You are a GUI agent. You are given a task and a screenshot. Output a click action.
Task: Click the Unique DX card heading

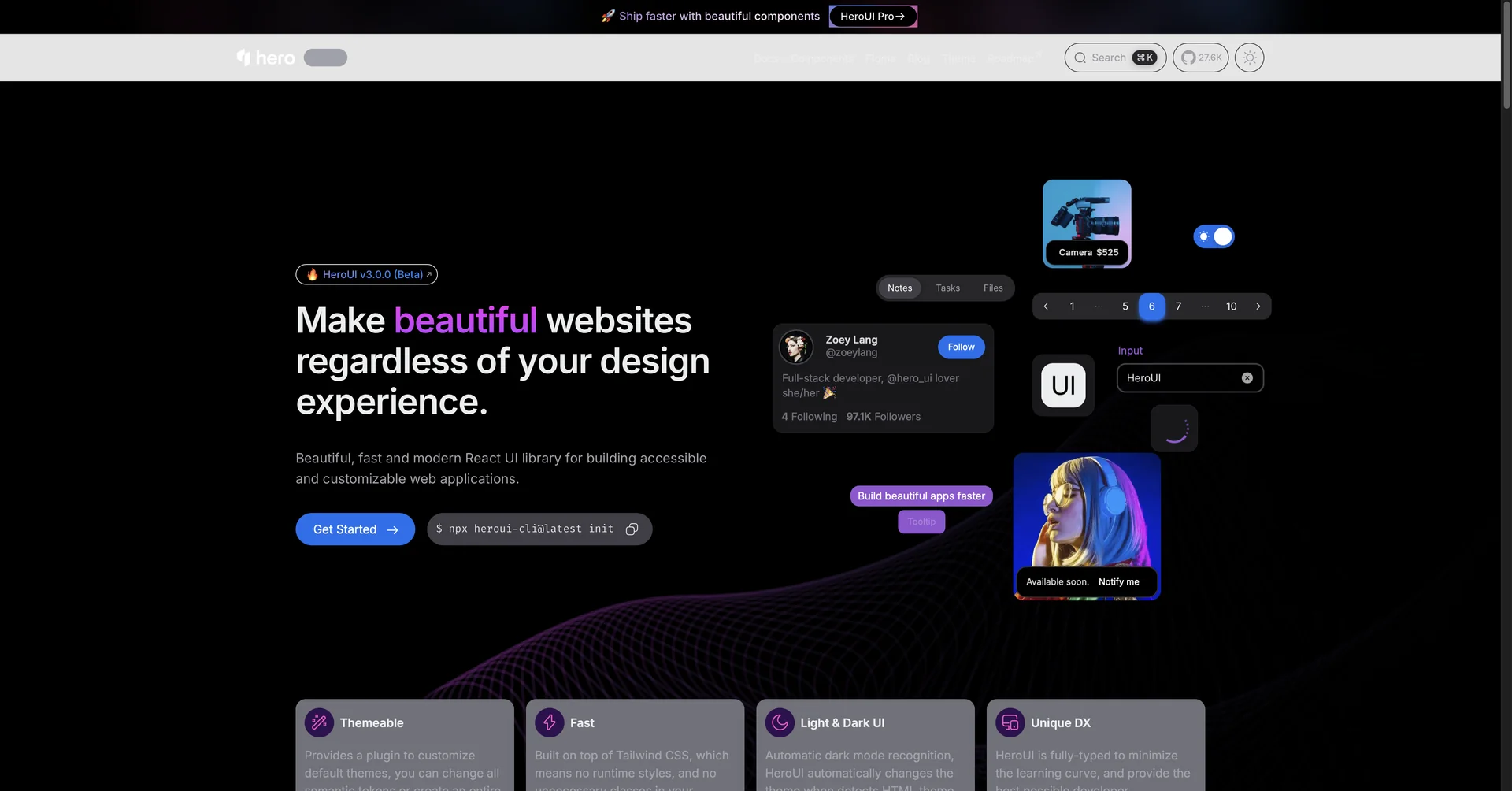click(1061, 723)
